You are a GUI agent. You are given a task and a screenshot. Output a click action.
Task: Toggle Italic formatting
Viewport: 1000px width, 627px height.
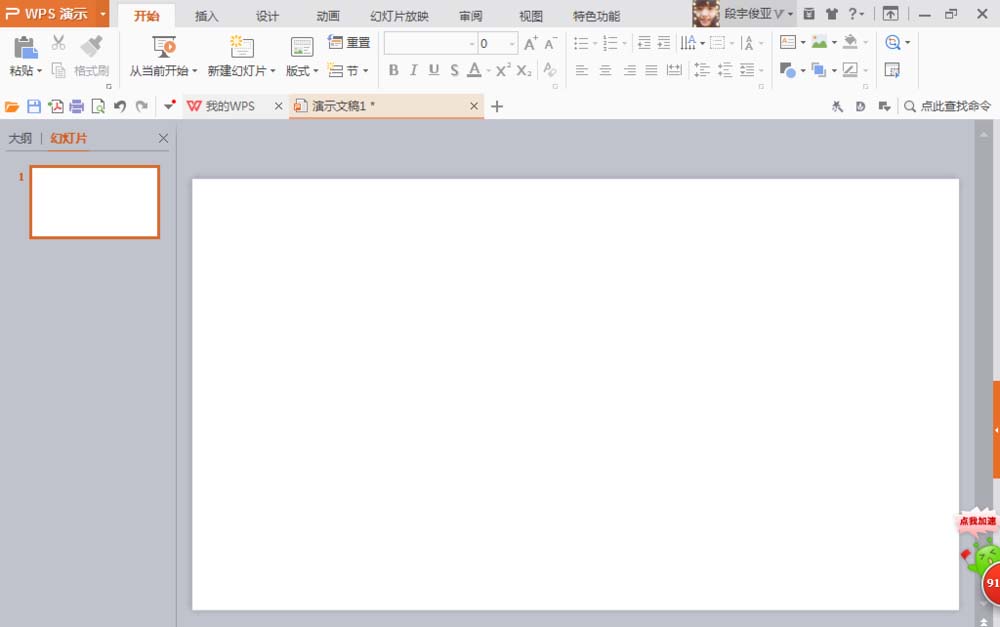(x=413, y=70)
